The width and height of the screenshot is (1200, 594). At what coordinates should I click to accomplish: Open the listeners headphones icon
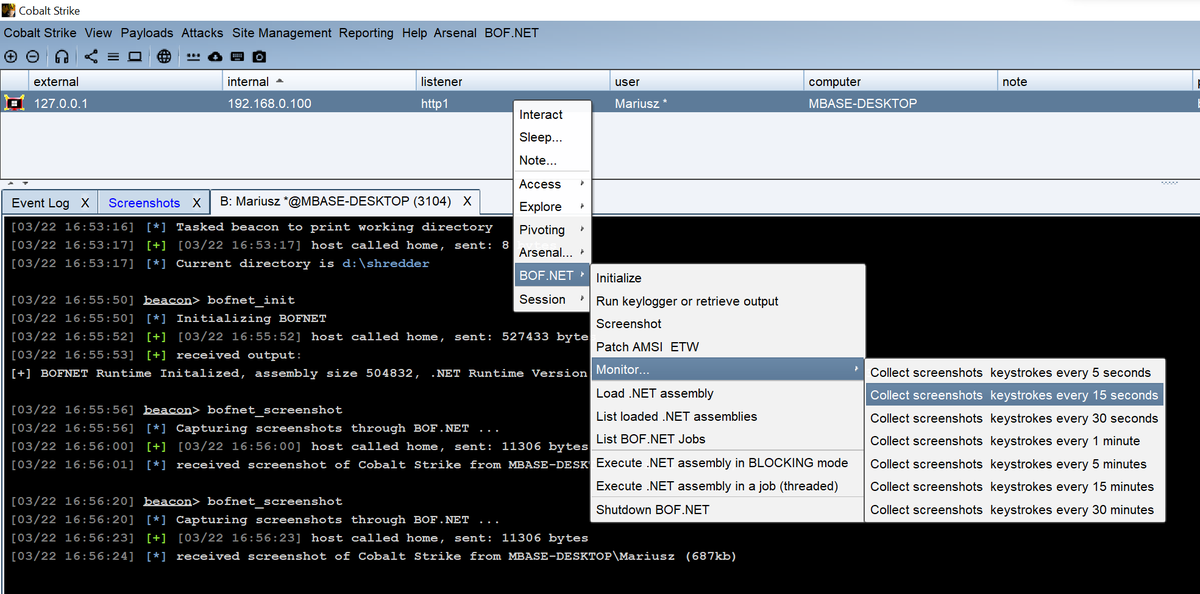(62, 57)
